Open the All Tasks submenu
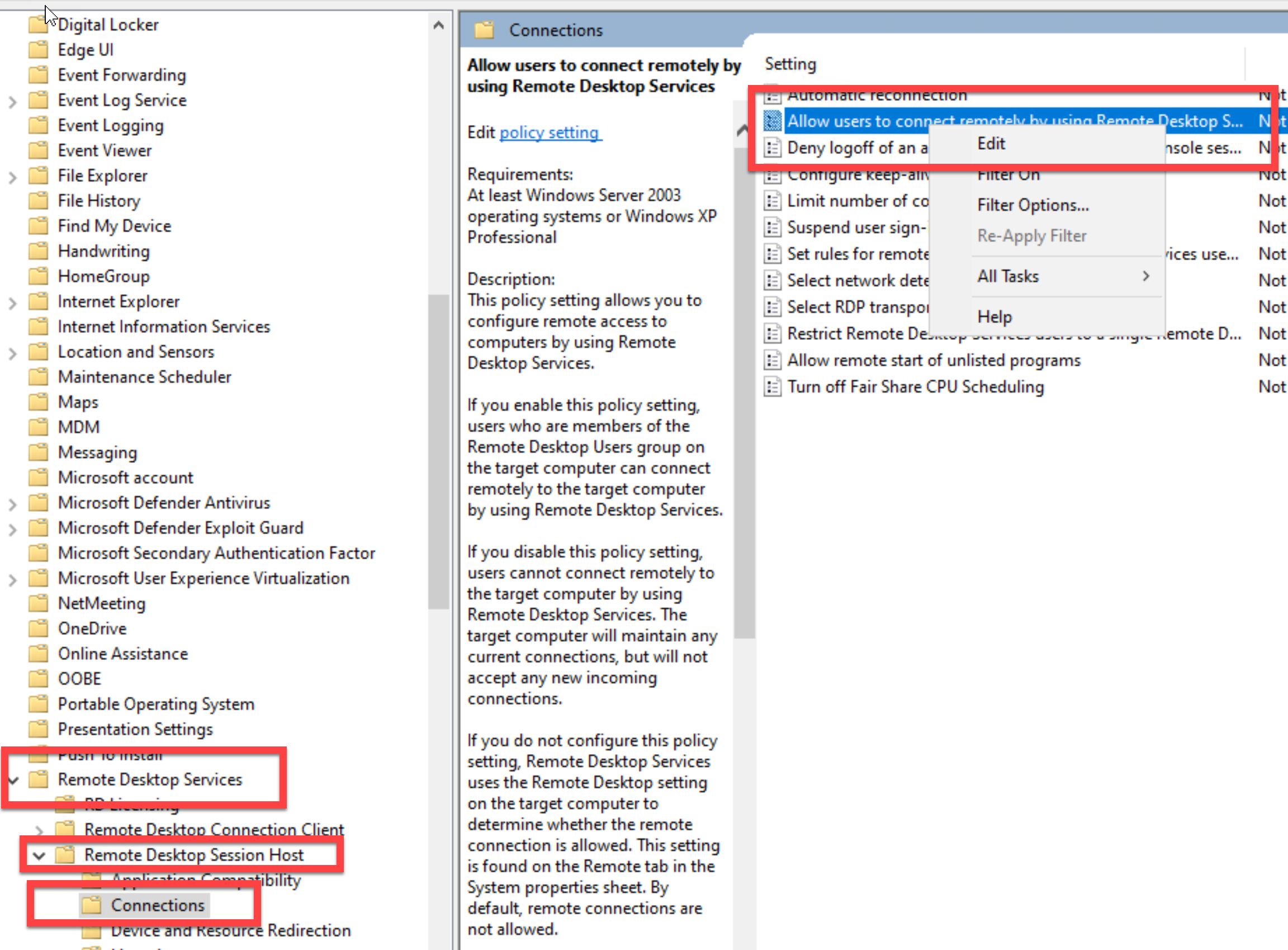 click(x=1007, y=277)
